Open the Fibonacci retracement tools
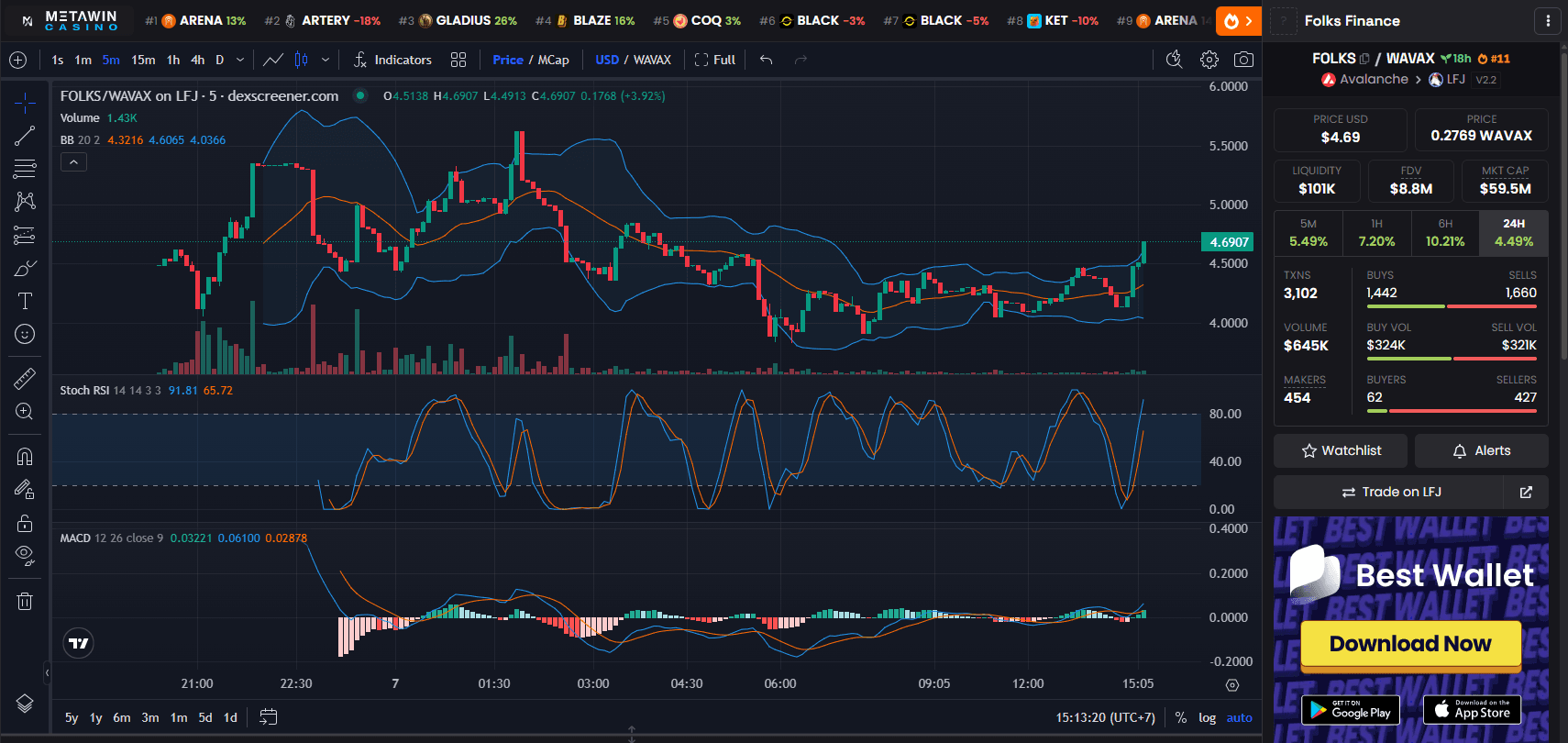Image resolution: width=1568 pixels, height=743 pixels. [x=25, y=169]
